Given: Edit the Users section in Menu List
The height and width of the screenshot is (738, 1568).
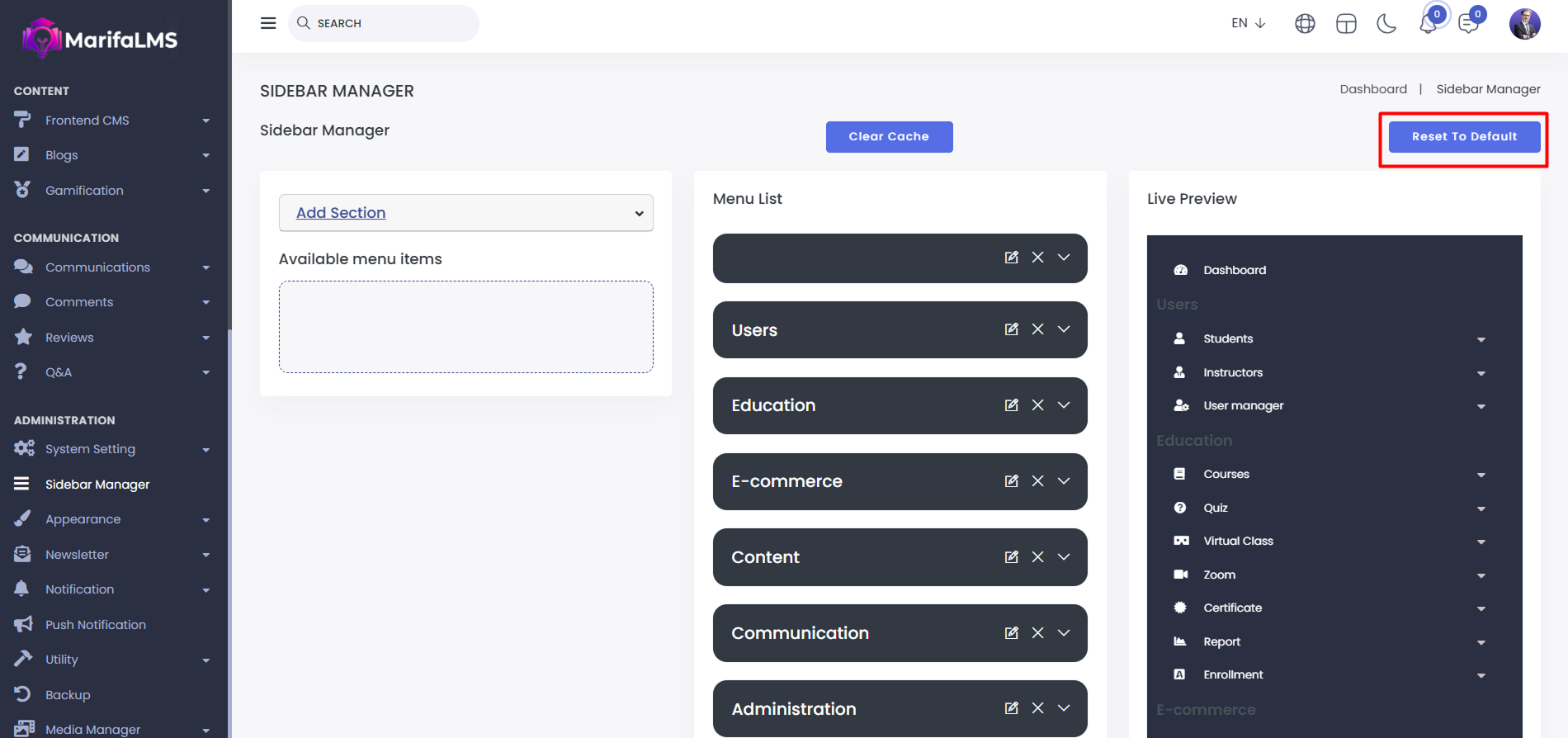Looking at the screenshot, I should pos(1011,329).
